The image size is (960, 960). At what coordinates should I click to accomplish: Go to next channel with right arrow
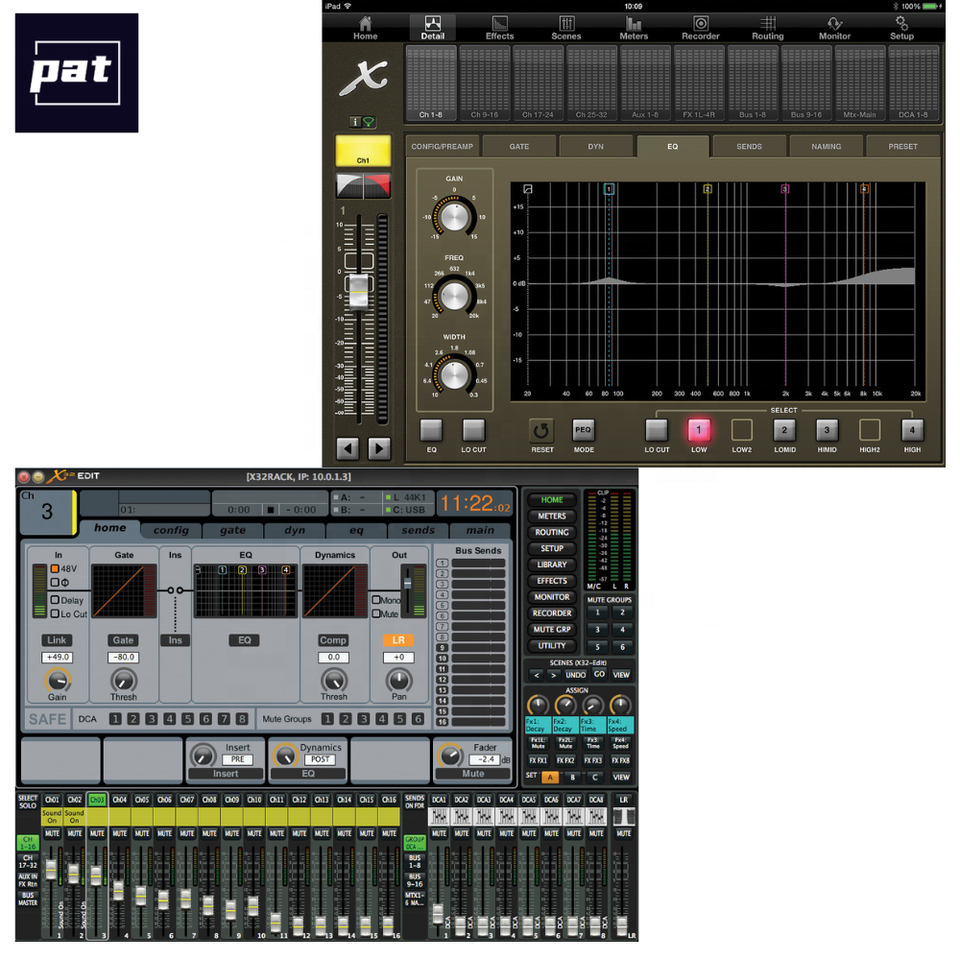(x=379, y=449)
